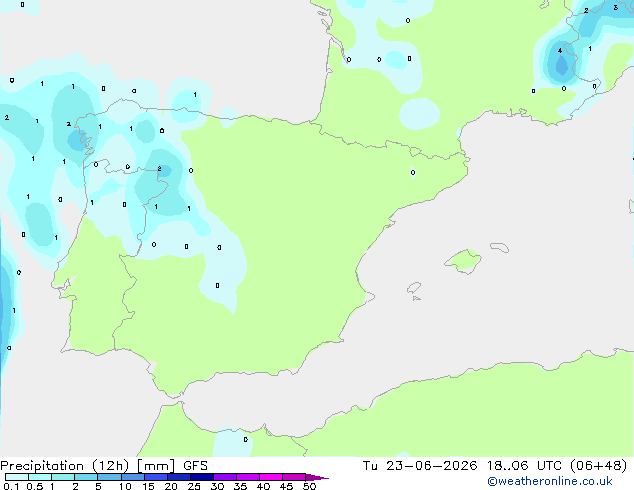Click the "Tu 23-06-2026 18..06 UTC (06+48)" timestamp

495,466
